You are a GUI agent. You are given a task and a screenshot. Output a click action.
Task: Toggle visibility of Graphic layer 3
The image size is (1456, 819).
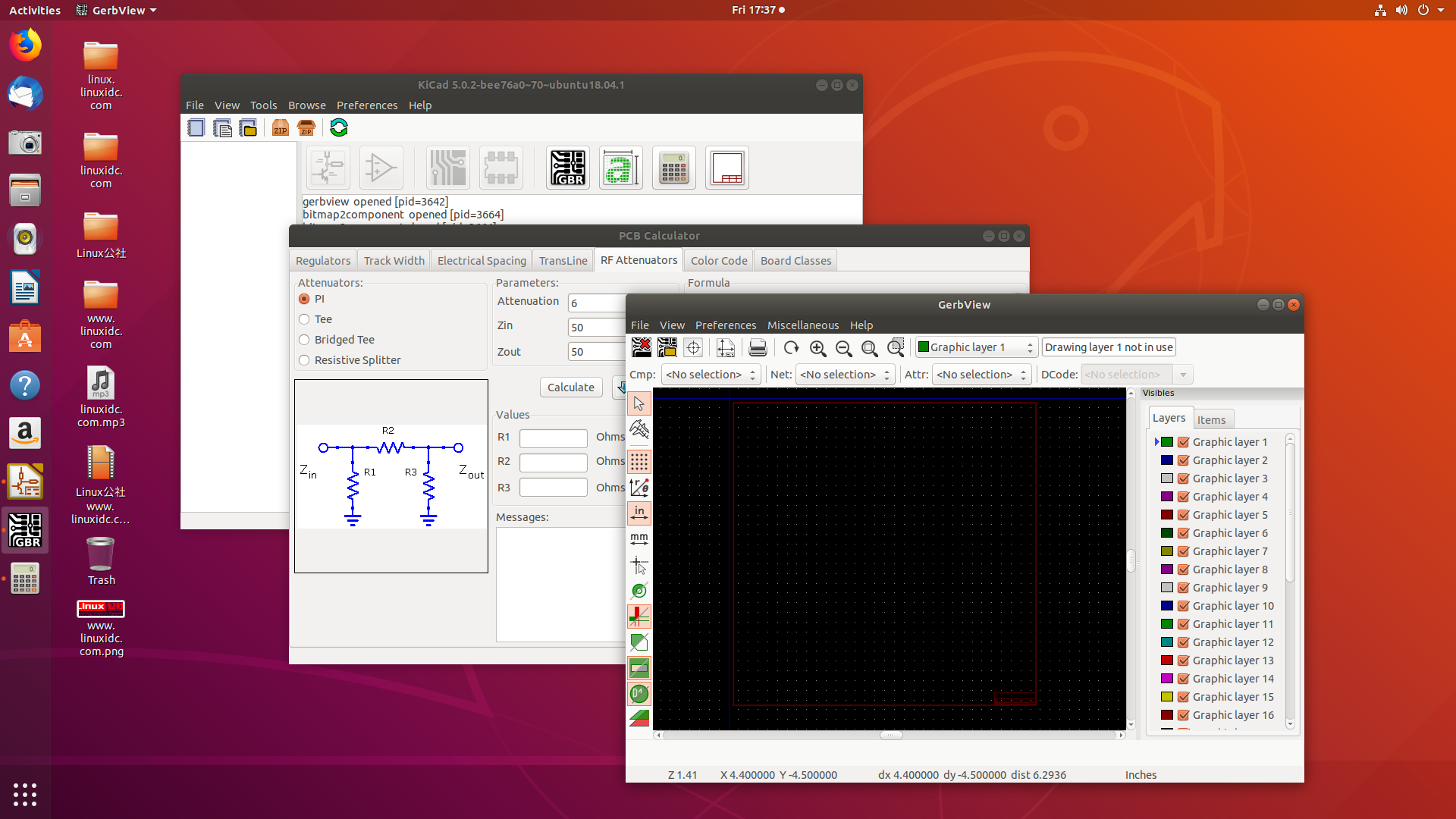[x=1183, y=478]
